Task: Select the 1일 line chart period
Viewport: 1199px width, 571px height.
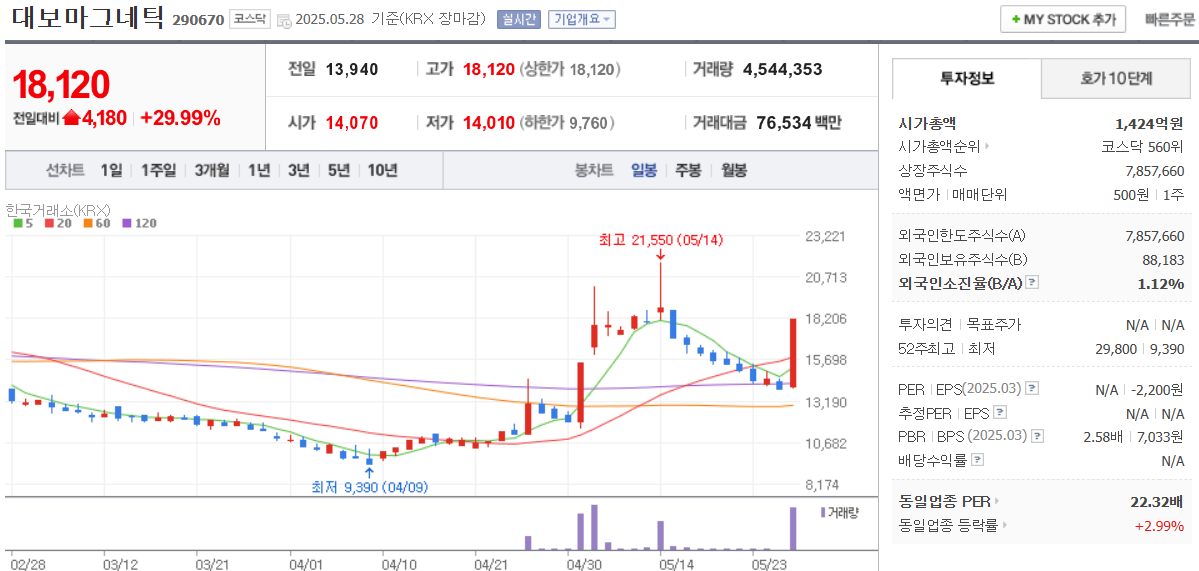Action: (x=111, y=170)
